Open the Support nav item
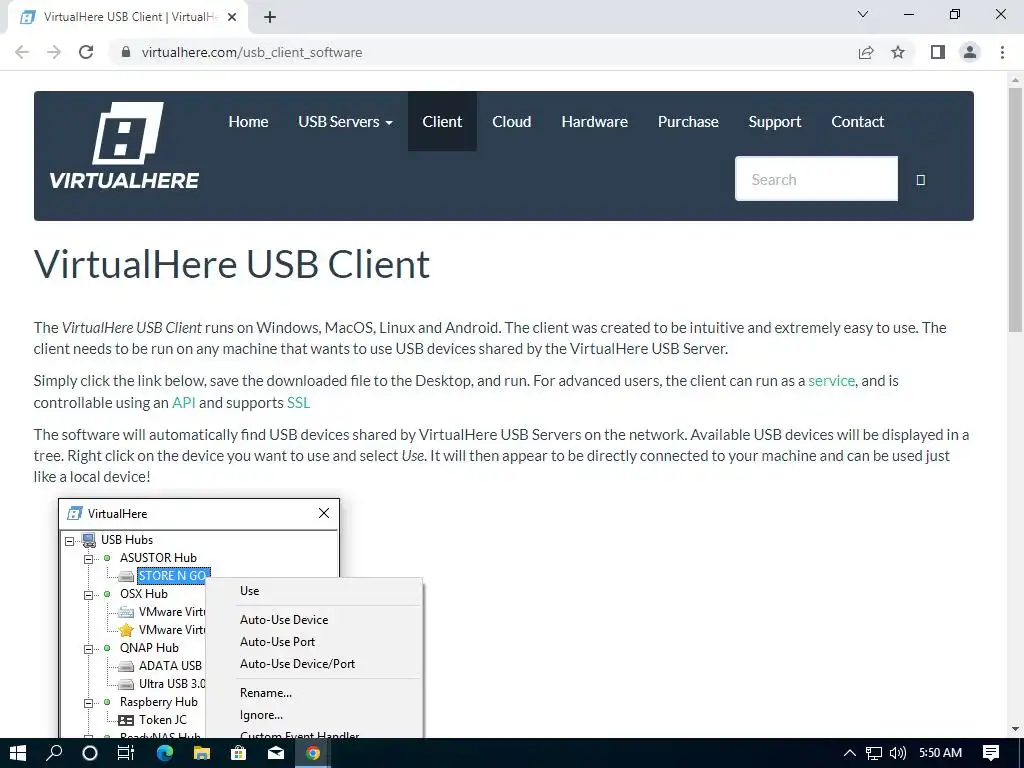Image resolution: width=1024 pixels, height=768 pixels. click(x=775, y=121)
